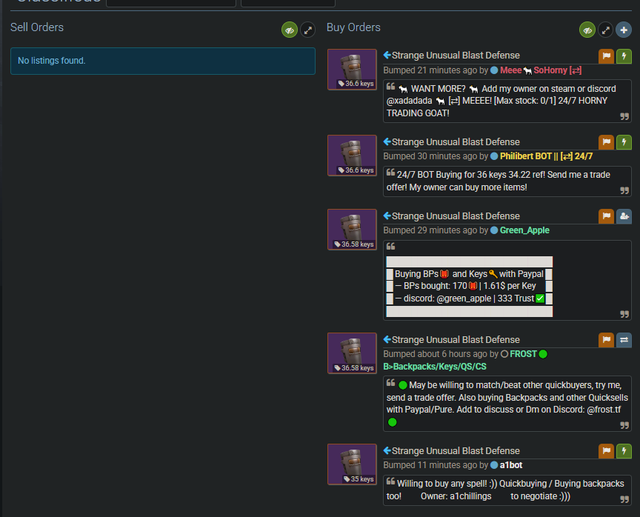Open Meee SoHorny user profile link

tap(540, 70)
